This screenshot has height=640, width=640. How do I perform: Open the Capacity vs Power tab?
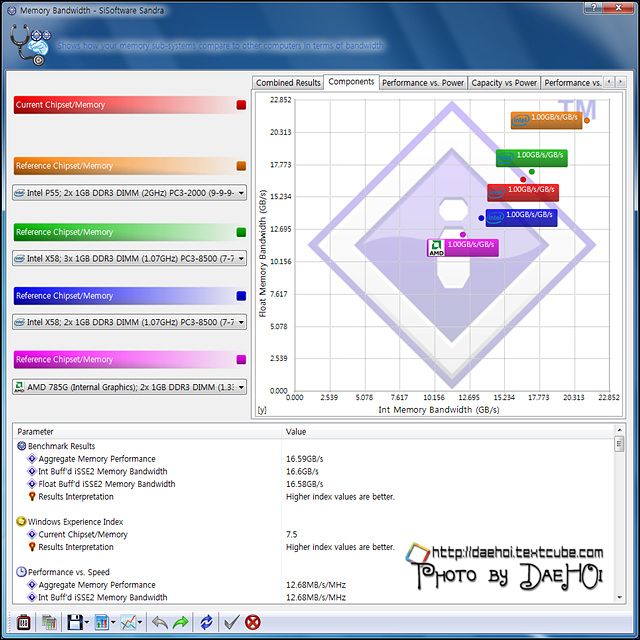click(504, 82)
